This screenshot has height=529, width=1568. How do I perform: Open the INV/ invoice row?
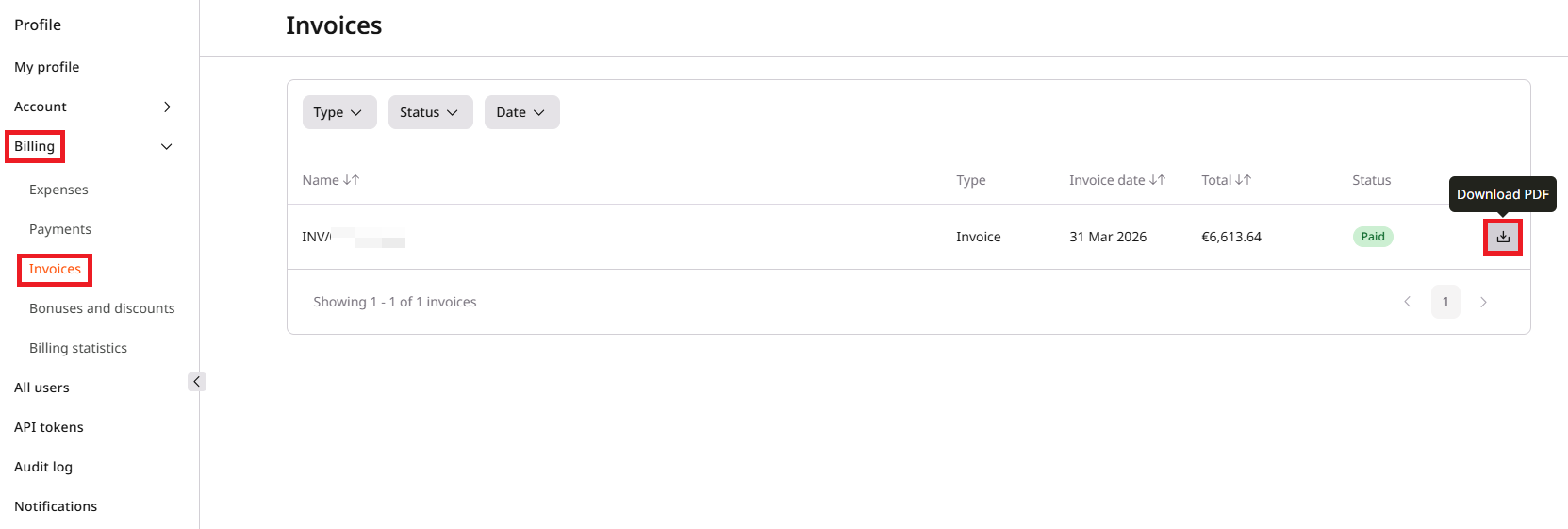(908, 237)
